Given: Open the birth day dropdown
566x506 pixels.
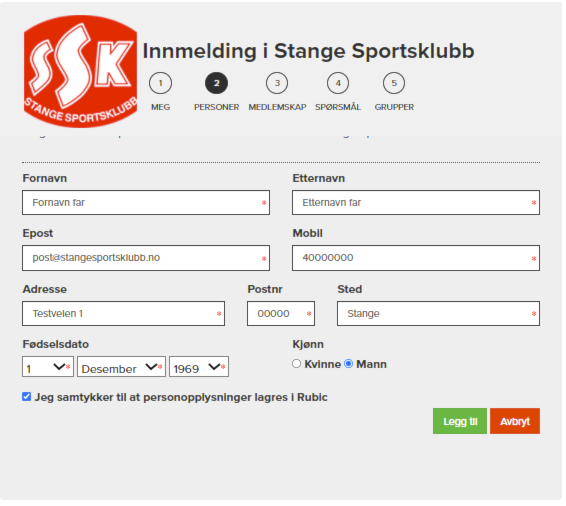Looking at the screenshot, I should pos(48,367).
